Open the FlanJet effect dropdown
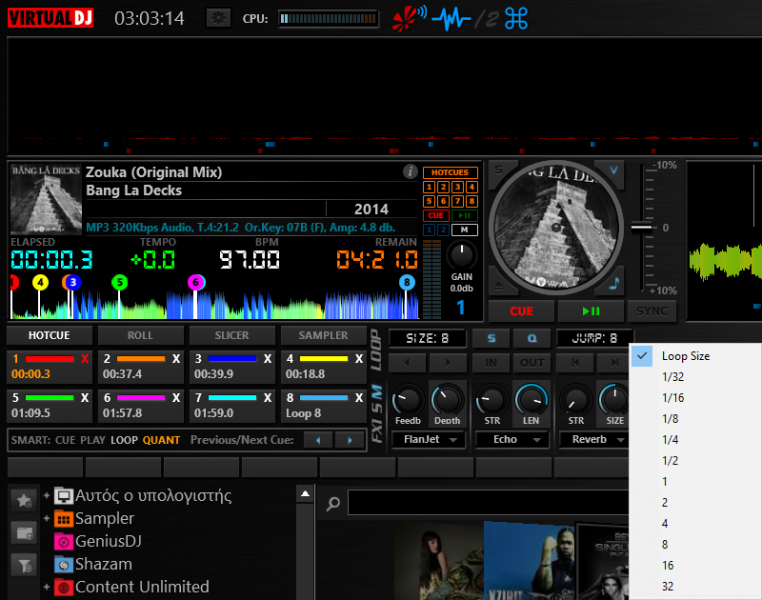Image resolution: width=762 pixels, height=600 pixels. pos(429,440)
